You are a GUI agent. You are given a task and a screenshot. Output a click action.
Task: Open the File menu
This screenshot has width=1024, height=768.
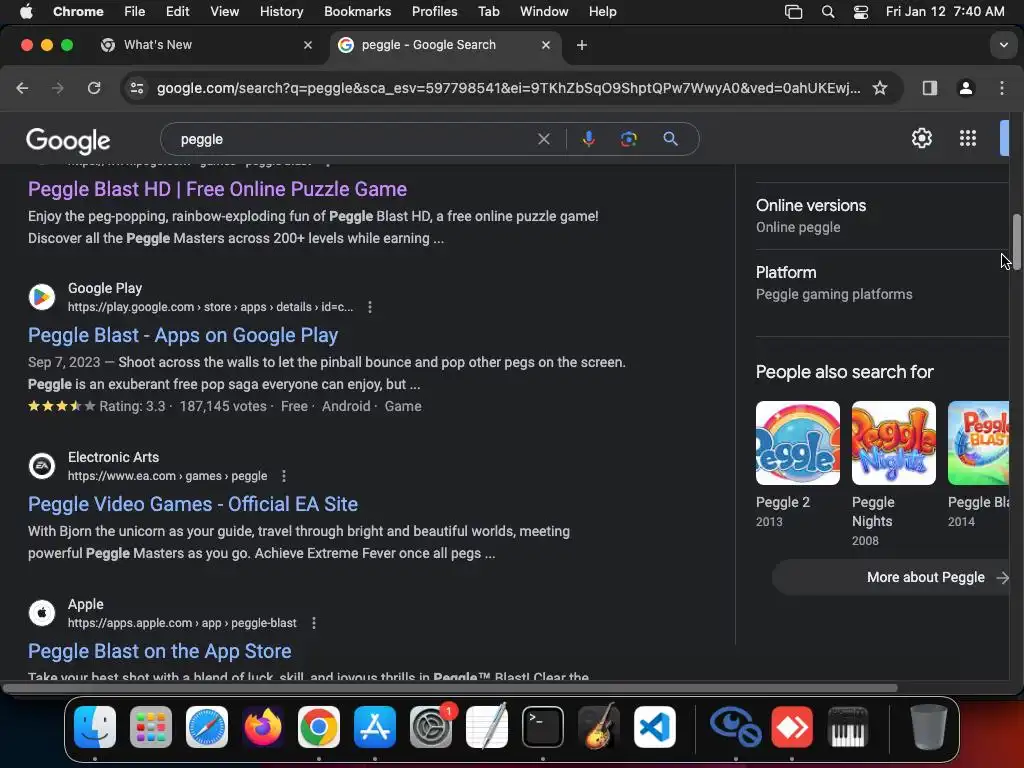click(135, 12)
